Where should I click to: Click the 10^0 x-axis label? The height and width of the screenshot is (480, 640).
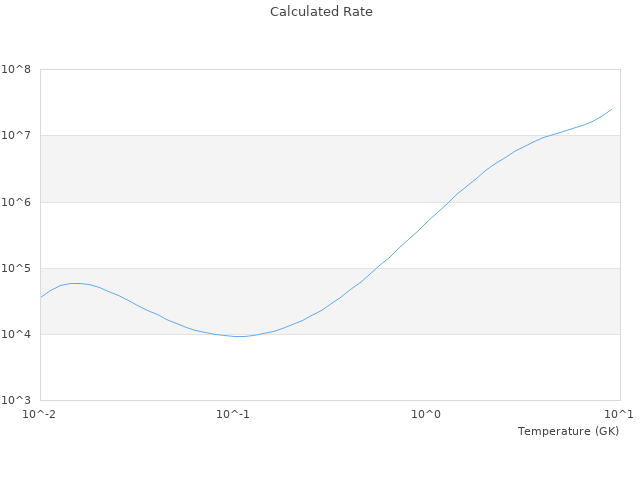[x=426, y=414]
